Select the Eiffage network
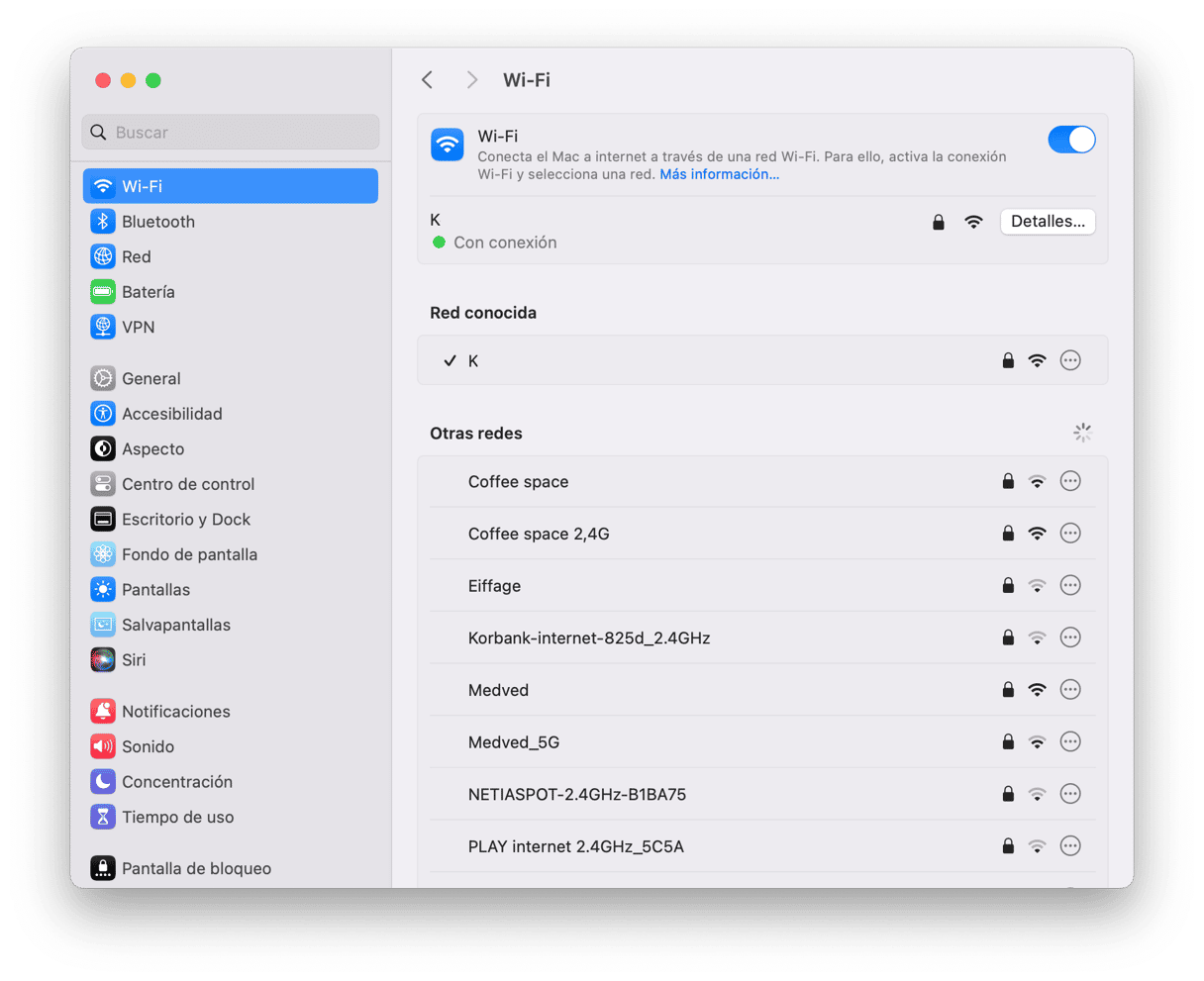Screen dimensions: 1204x981 click(x=762, y=586)
